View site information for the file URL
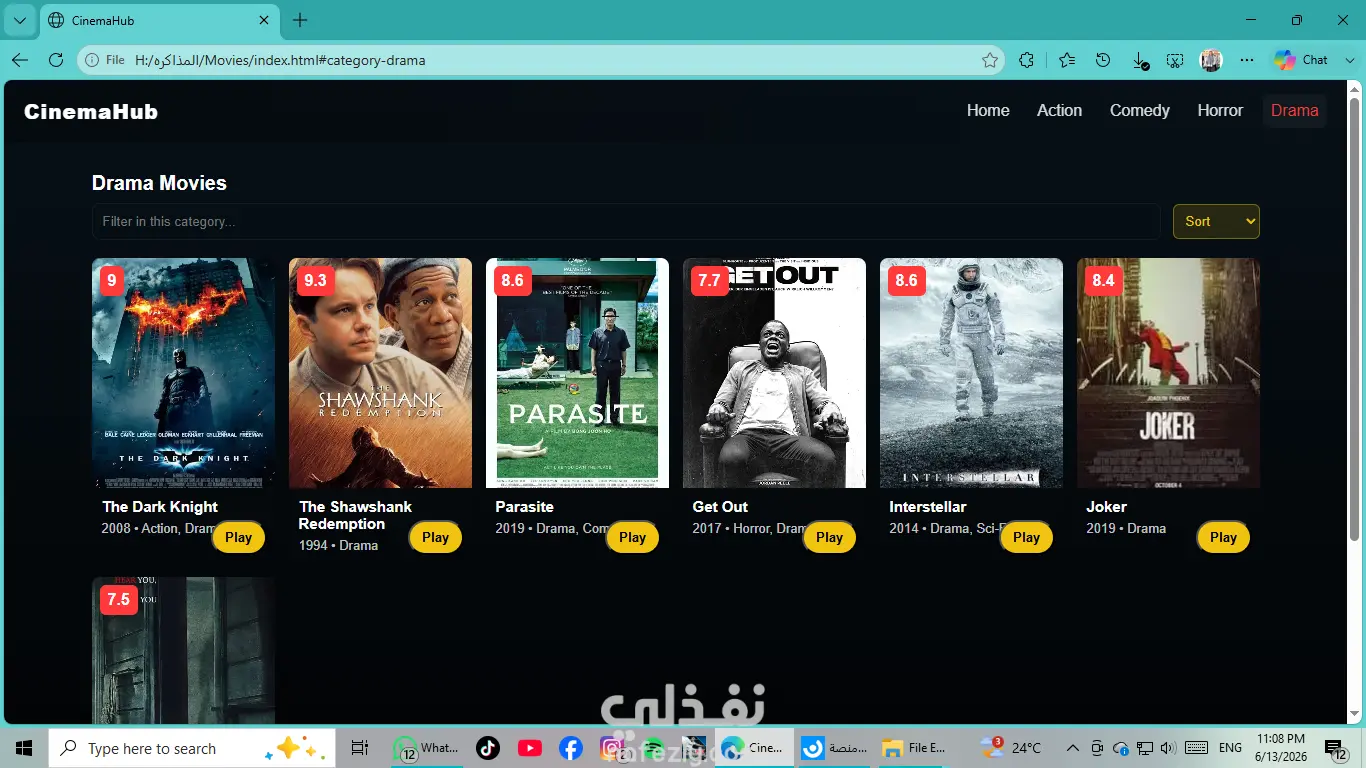This screenshot has width=1366, height=768. click(x=105, y=60)
